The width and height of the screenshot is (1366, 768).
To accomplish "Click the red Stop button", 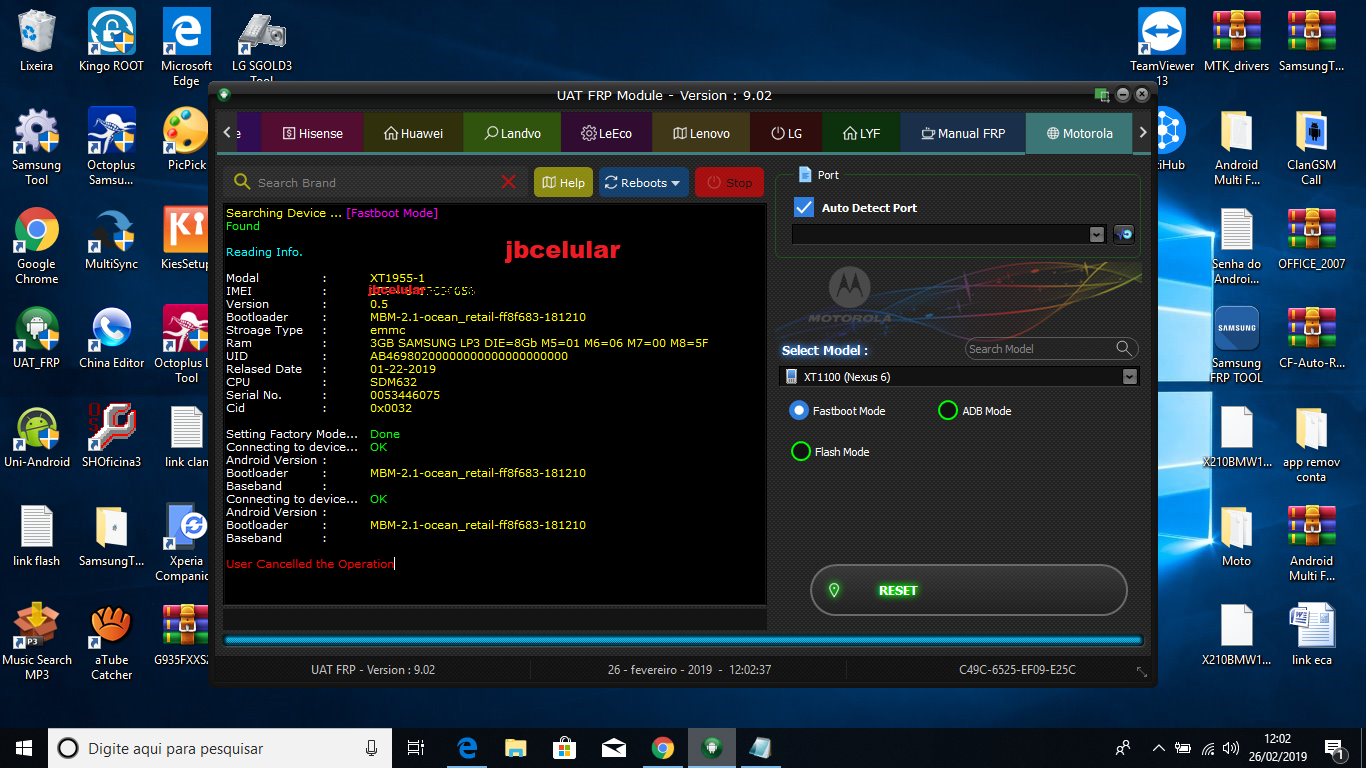I will pyautogui.click(x=729, y=183).
